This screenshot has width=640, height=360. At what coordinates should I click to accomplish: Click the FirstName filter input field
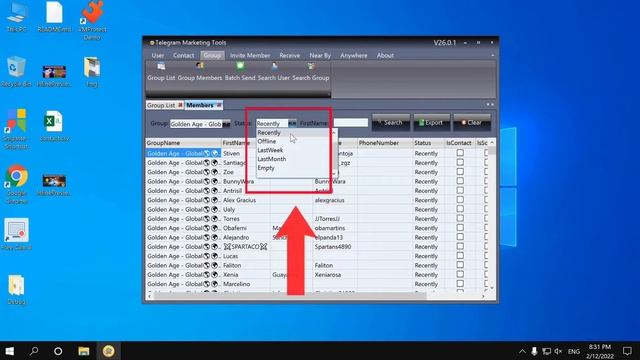click(x=351, y=122)
